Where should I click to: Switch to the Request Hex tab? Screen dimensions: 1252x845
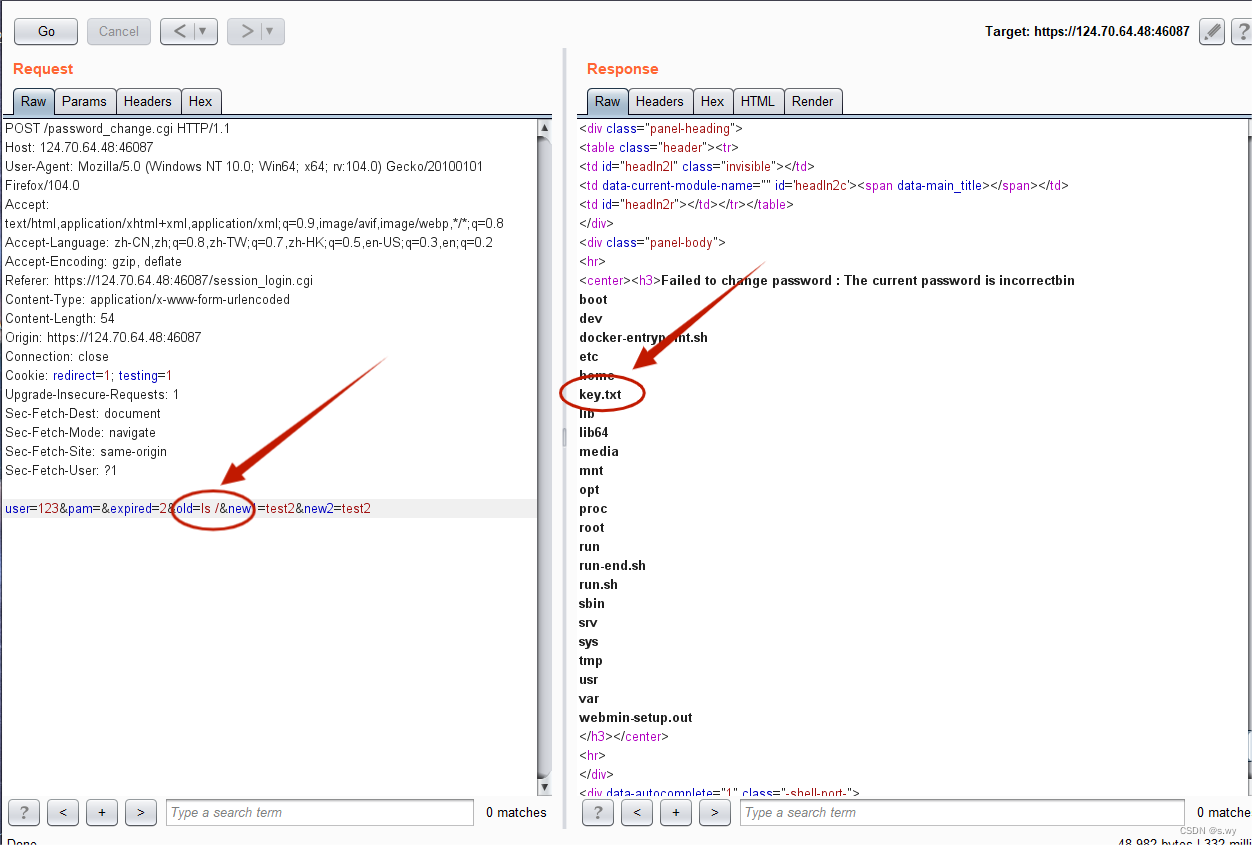coord(201,101)
